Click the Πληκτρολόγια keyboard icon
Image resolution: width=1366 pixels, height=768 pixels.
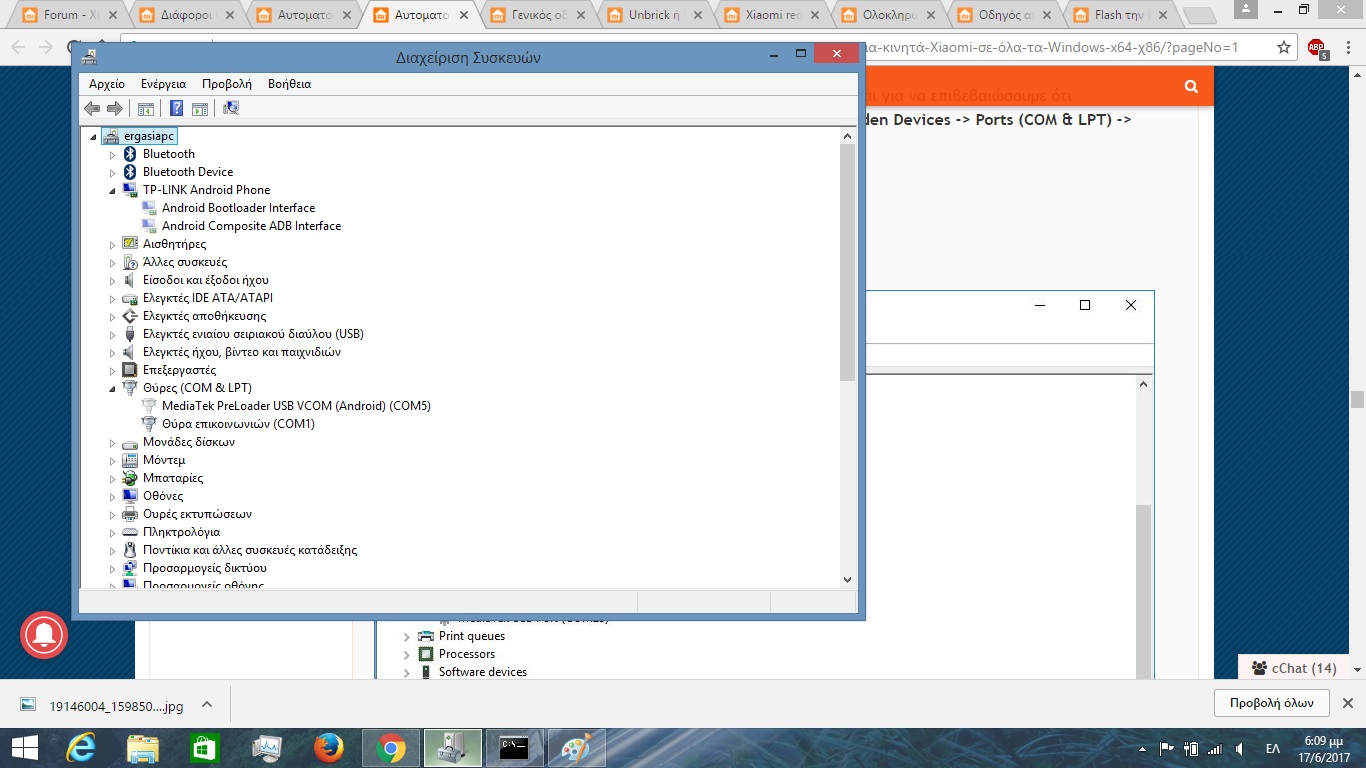pos(130,532)
